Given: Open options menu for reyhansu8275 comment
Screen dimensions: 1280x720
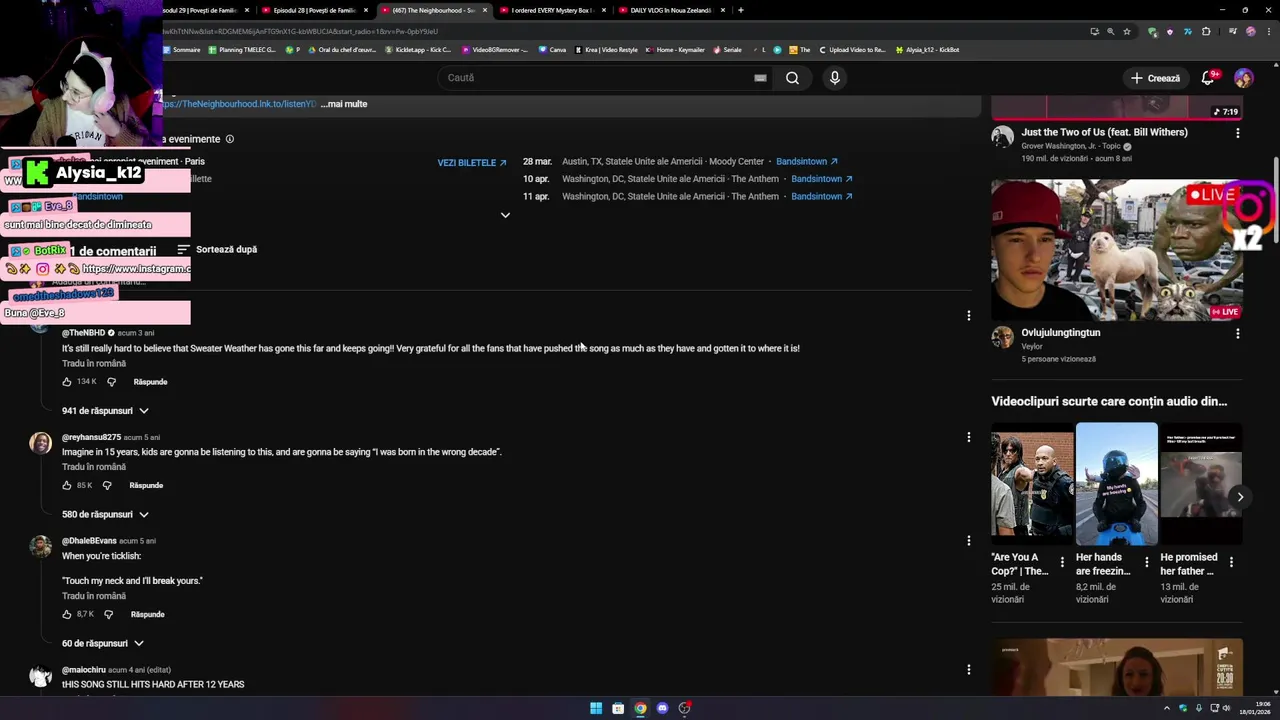Looking at the screenshot, I should coord(968,437).
